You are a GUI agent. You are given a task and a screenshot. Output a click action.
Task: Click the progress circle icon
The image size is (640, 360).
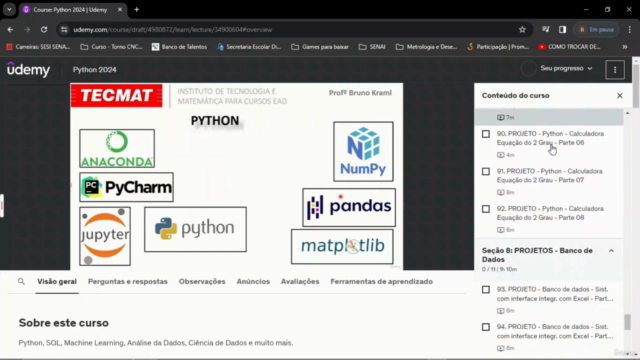(x=528, y=69)
